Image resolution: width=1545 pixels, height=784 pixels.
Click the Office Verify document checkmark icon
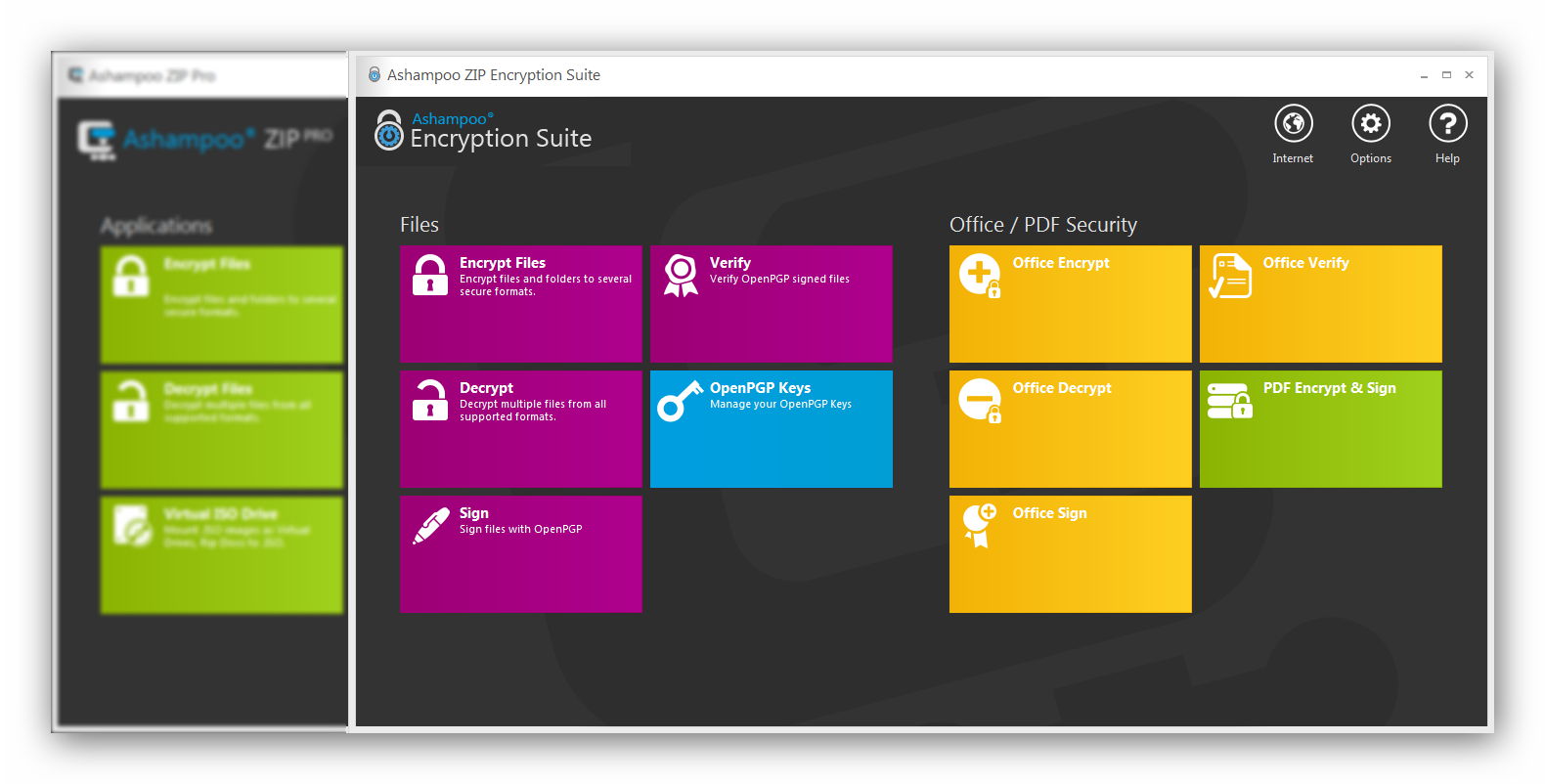(x=1230, y=276)
